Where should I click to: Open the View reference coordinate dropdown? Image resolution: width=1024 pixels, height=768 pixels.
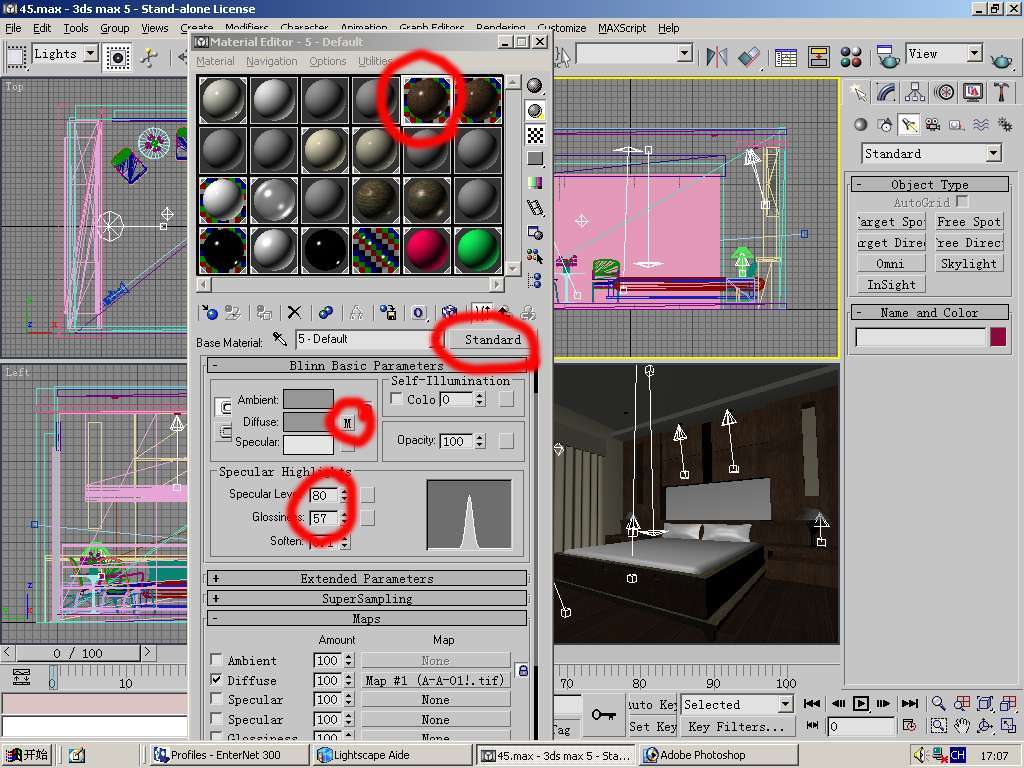[975, 54]
